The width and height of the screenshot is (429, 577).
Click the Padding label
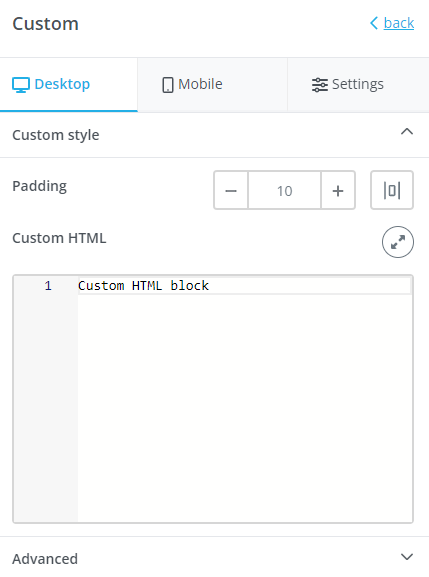tap(40, 186)
